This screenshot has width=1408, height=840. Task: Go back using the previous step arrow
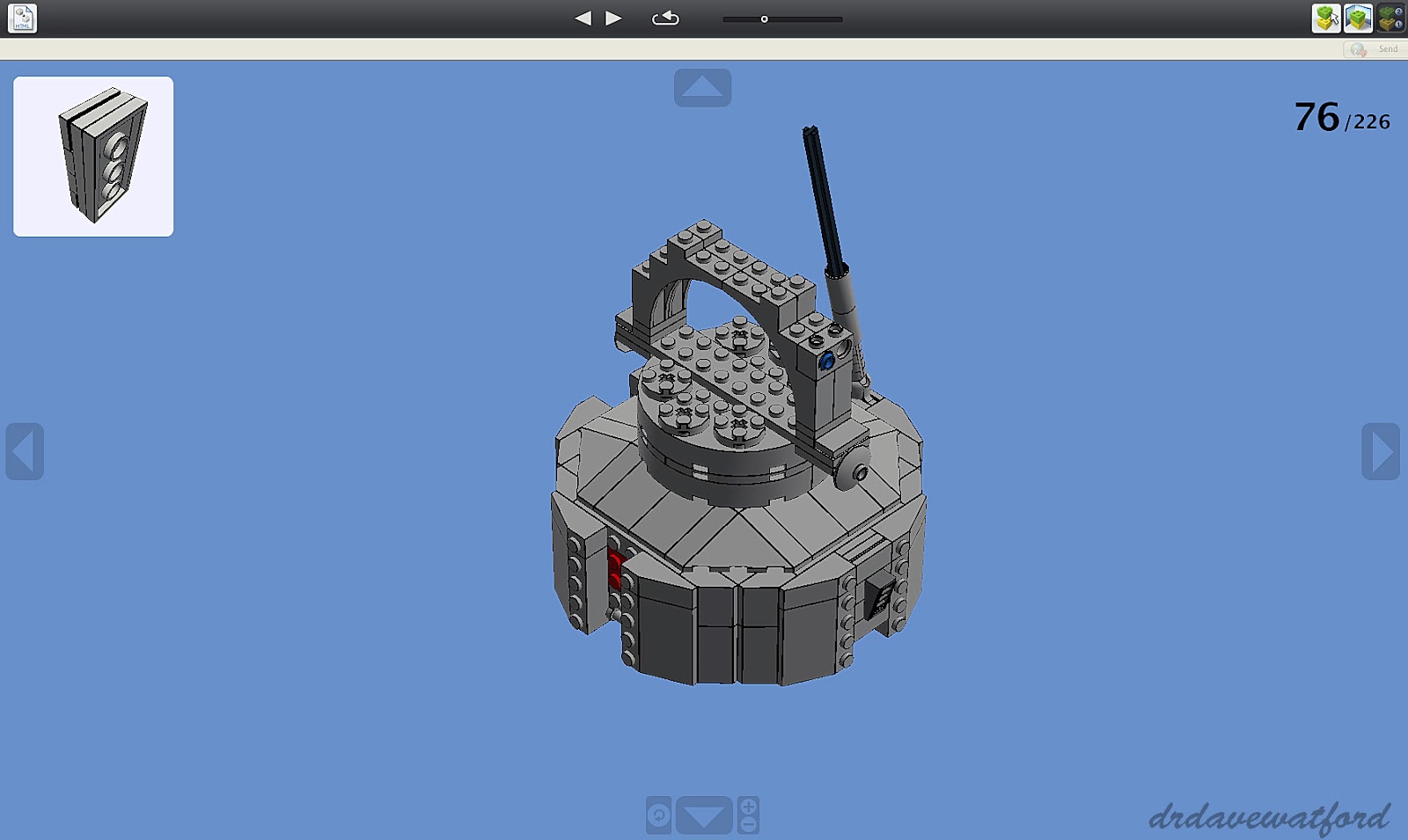tap(583, 17)
